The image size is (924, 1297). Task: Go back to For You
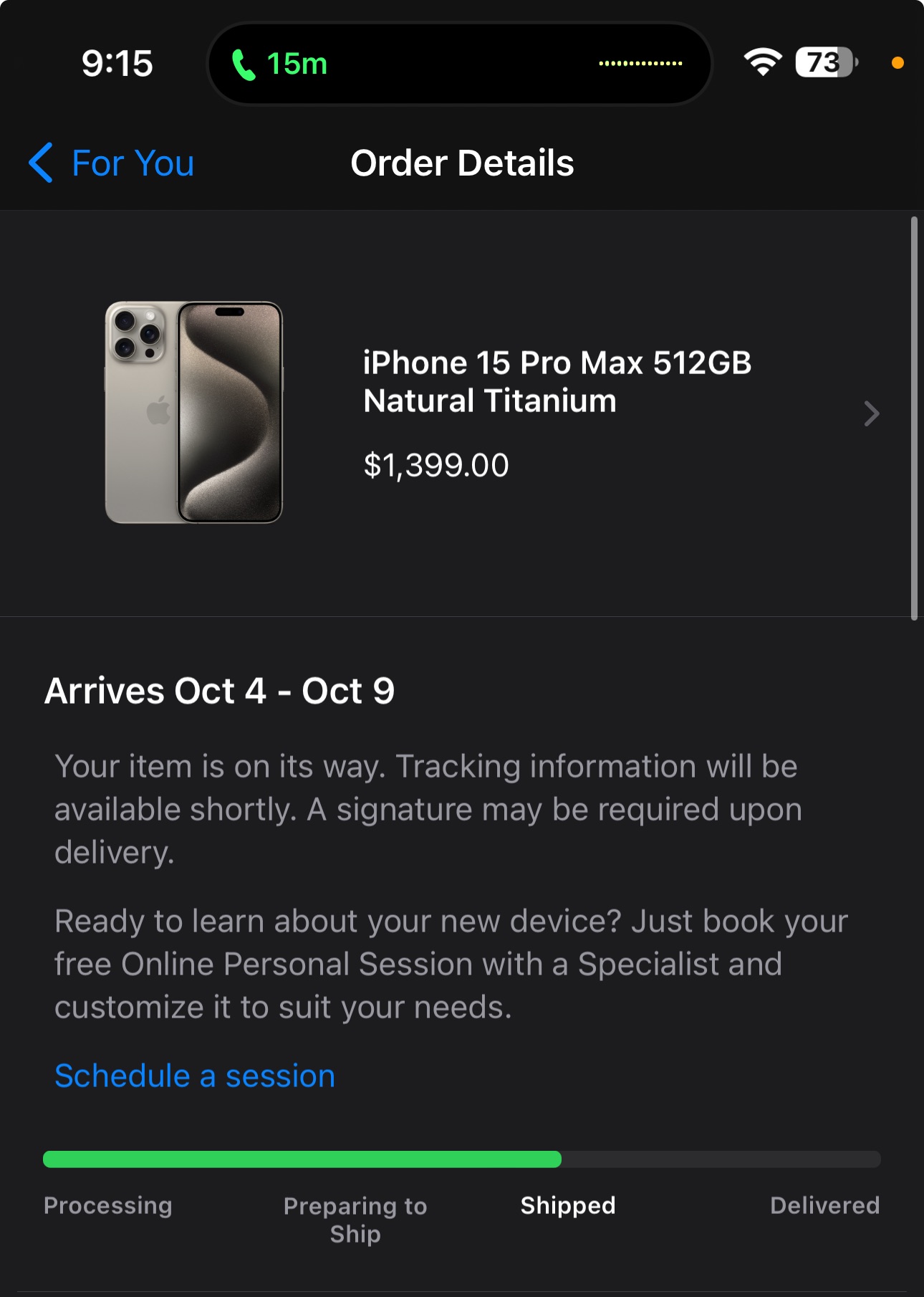133,163
